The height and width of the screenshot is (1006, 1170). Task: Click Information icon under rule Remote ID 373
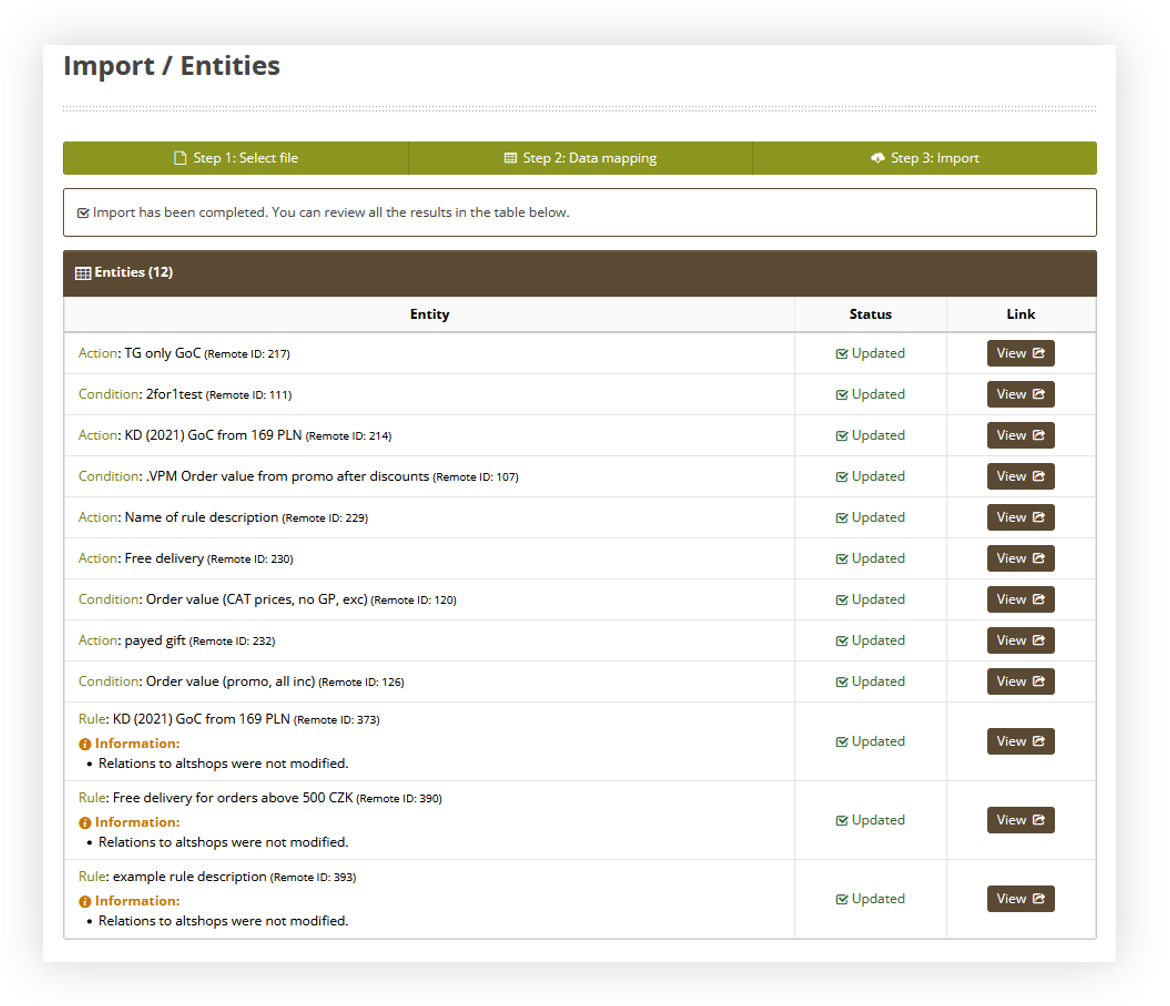click(x=85, y=744)
